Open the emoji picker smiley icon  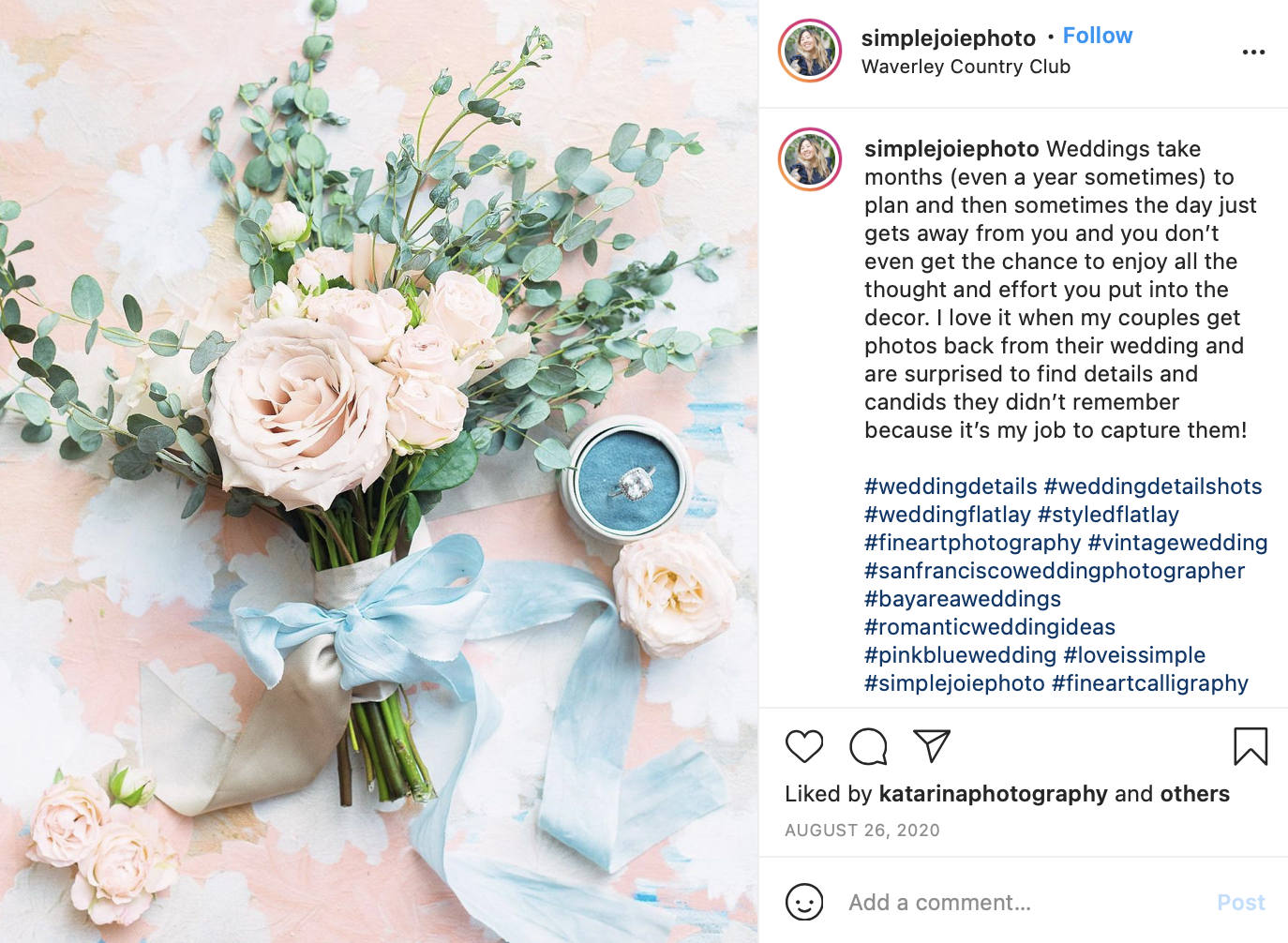point(804,903)
